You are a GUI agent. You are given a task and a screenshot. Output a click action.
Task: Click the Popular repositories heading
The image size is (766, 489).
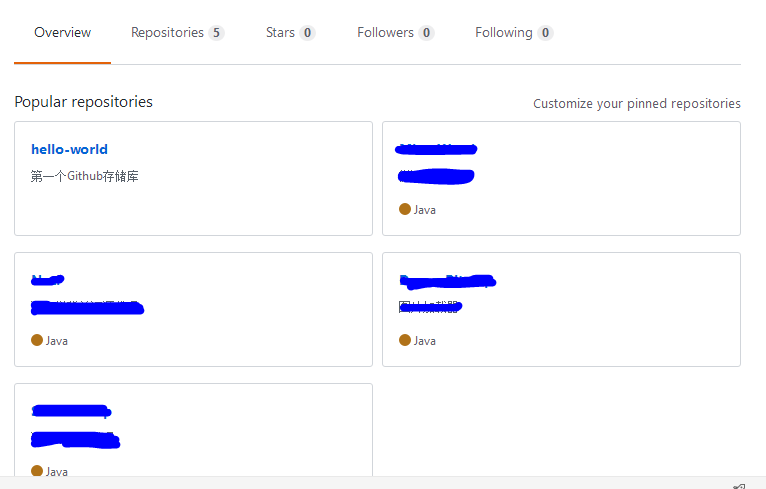83,102
